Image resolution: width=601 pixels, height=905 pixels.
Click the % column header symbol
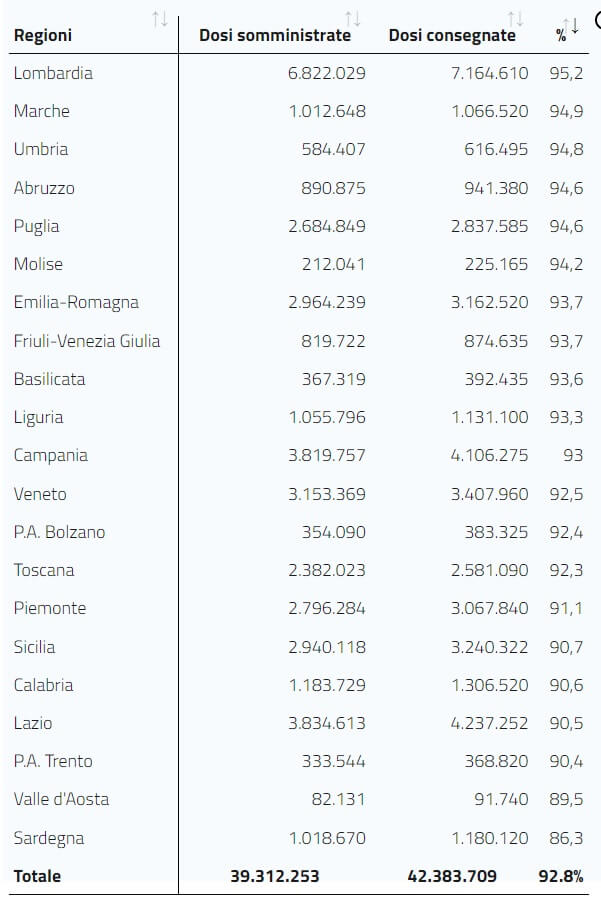560,36
